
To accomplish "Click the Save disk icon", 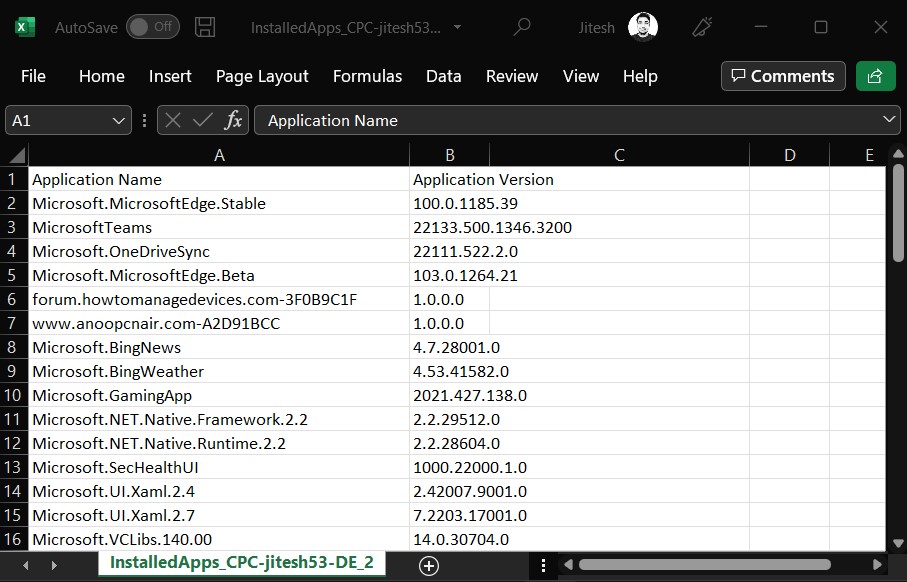I will point(205,27).
